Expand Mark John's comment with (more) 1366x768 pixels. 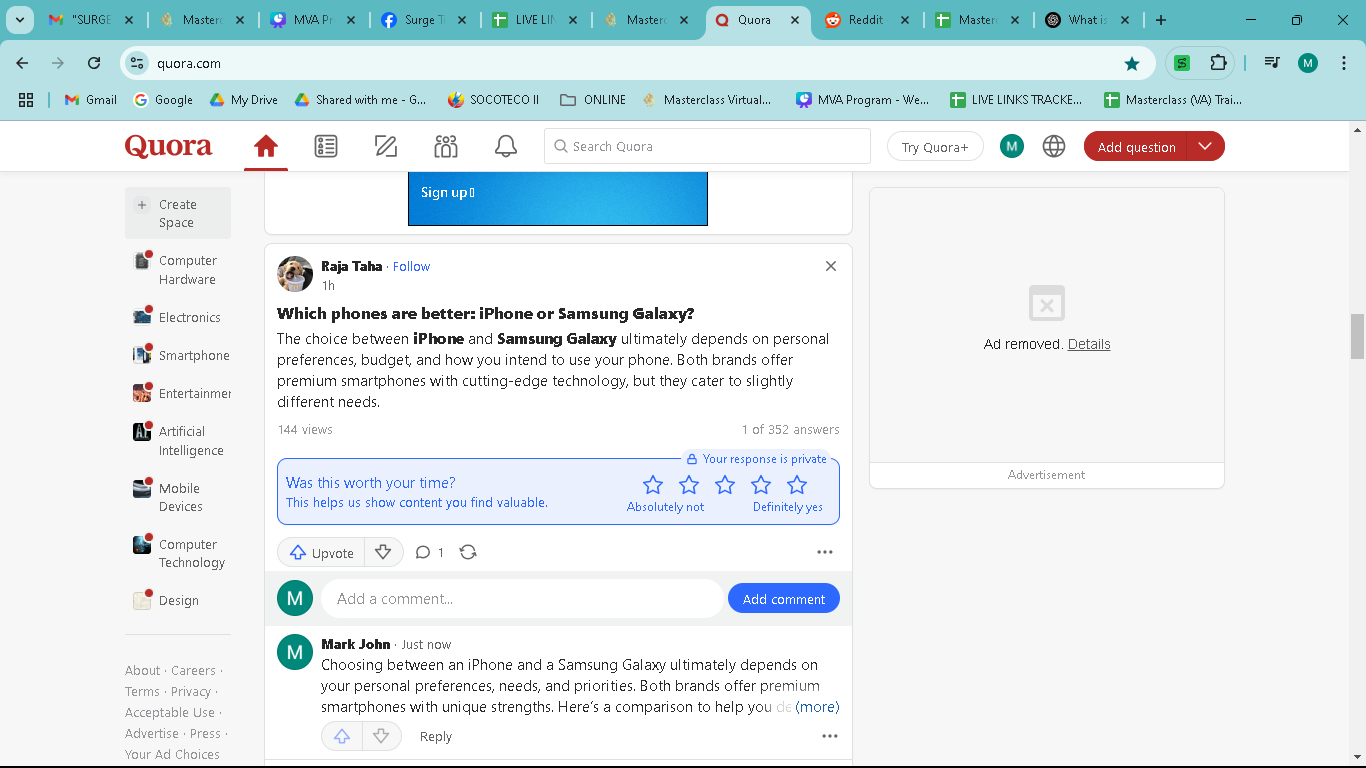(x=817, y=707)
